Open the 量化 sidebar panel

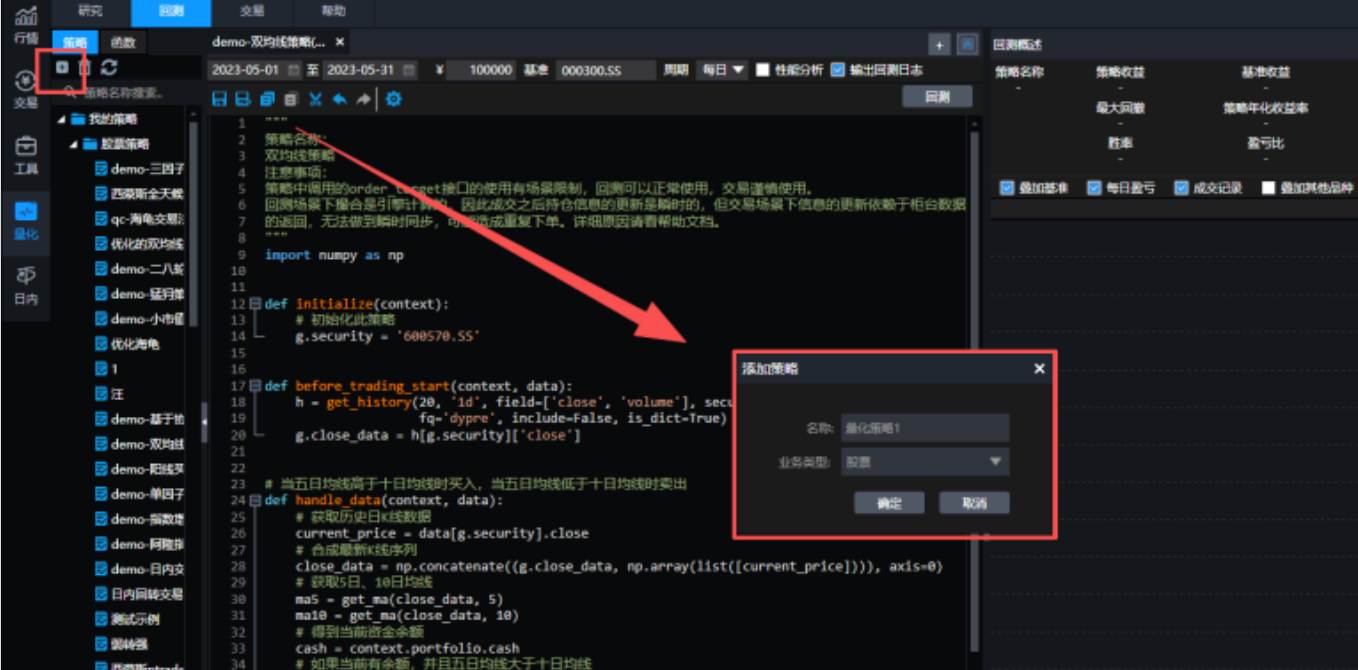point(26,220)
